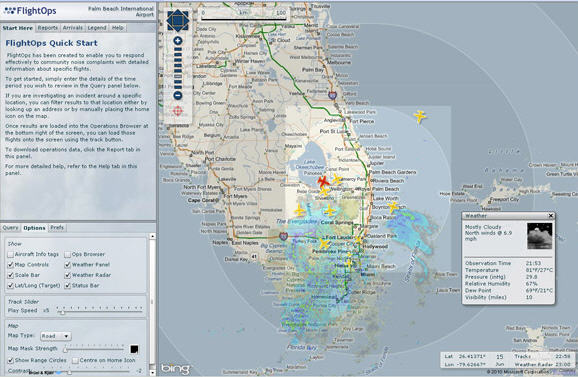Select the yellow aircraft offshore near Fort Pierce
Screen dimensions: 578x377
419,116
